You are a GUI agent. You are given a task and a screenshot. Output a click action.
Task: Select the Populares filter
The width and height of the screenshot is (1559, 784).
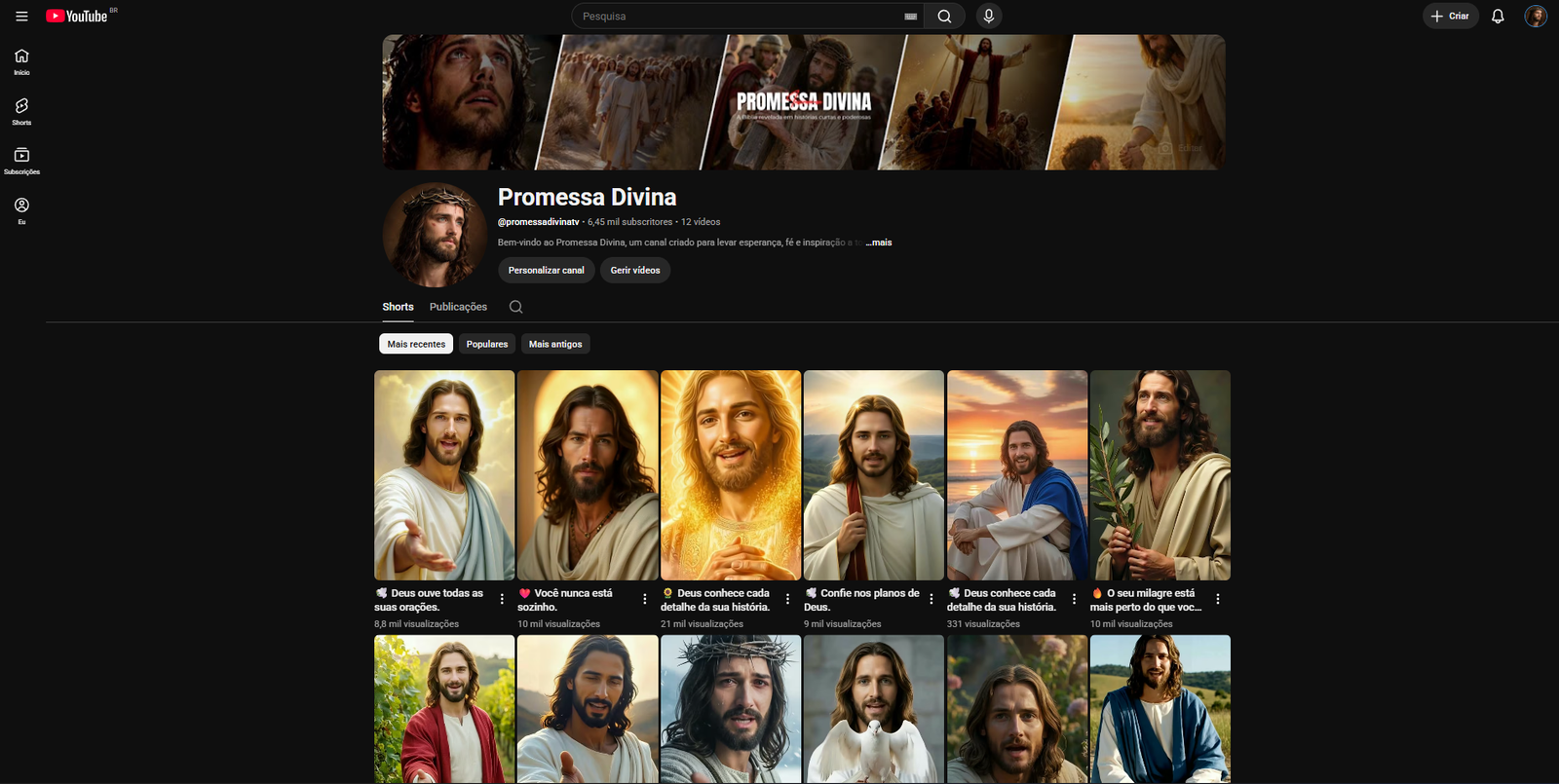tap(487, 344)
